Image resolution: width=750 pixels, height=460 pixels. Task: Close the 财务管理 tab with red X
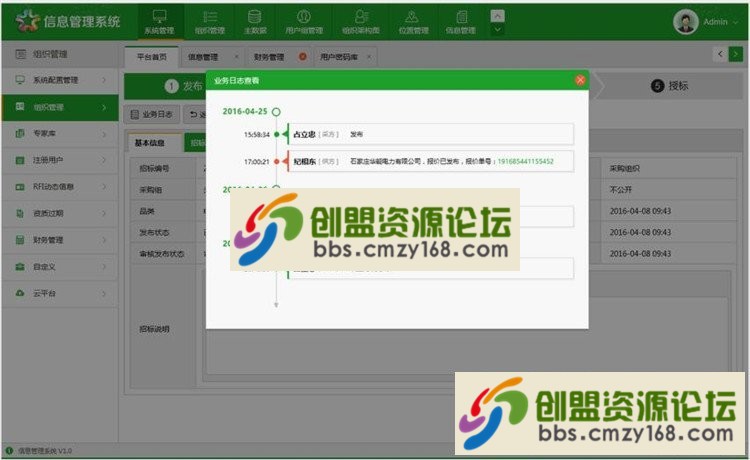(302, 56)
